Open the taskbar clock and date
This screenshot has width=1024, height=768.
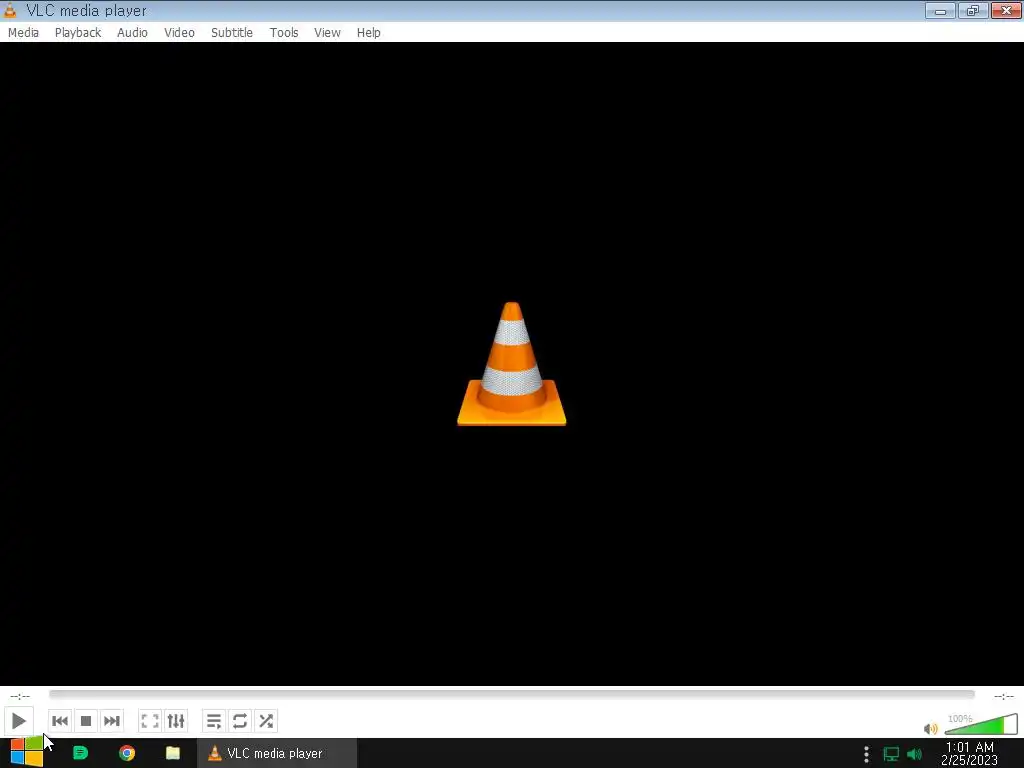(970, 753)
